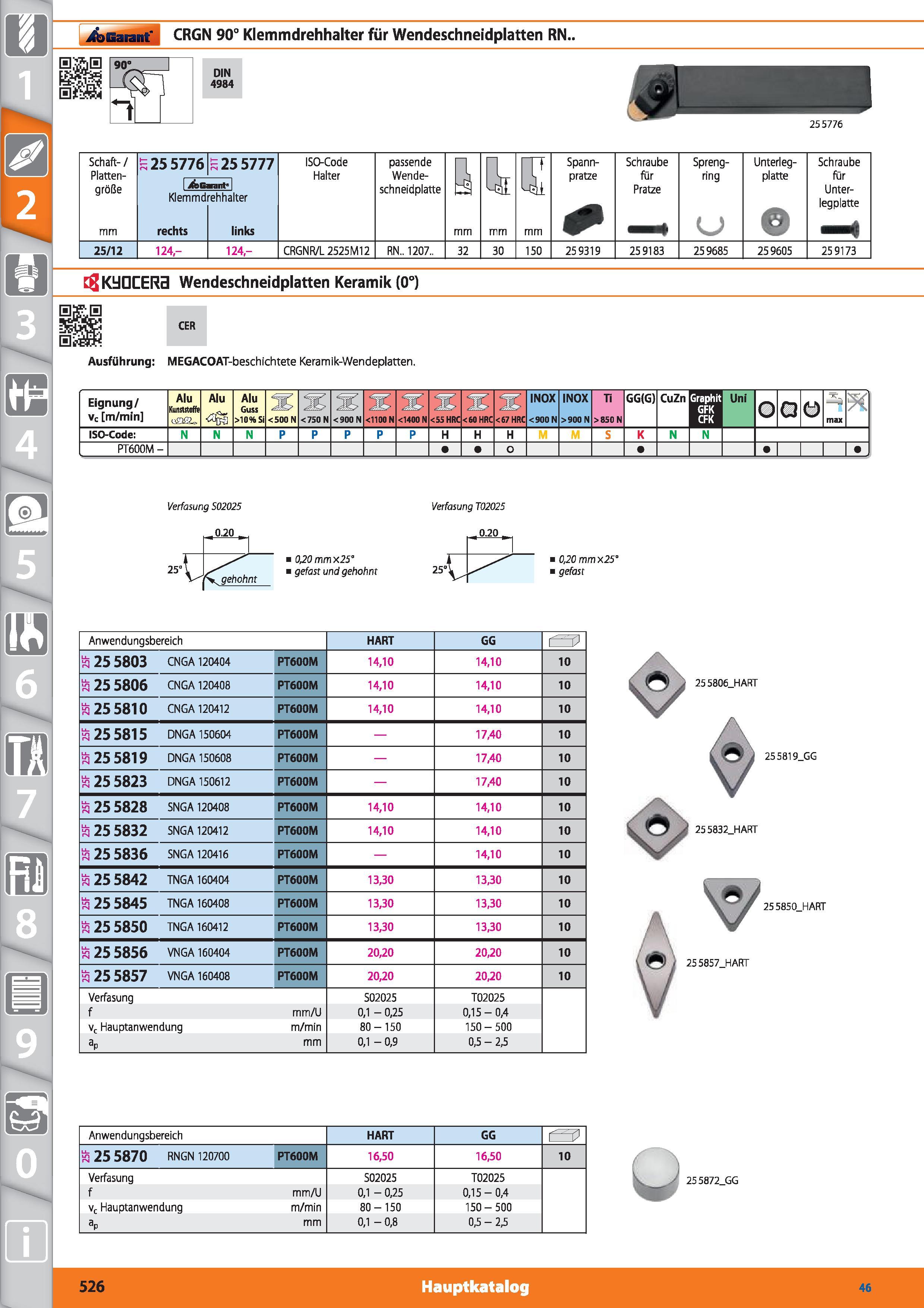Go to chapter 3 clamping tab

pos(26,296)
